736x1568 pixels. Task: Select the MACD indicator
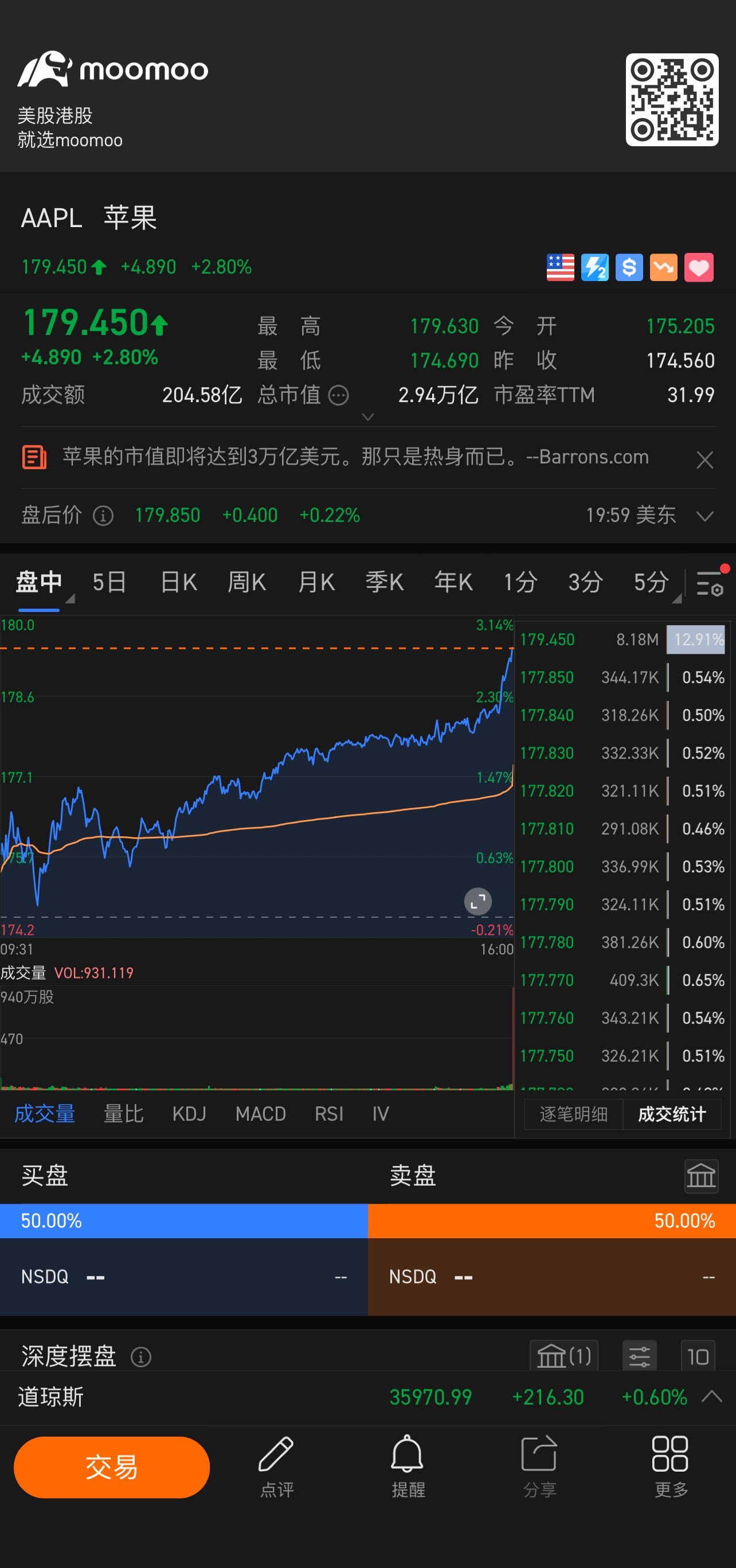point(260,1114)
